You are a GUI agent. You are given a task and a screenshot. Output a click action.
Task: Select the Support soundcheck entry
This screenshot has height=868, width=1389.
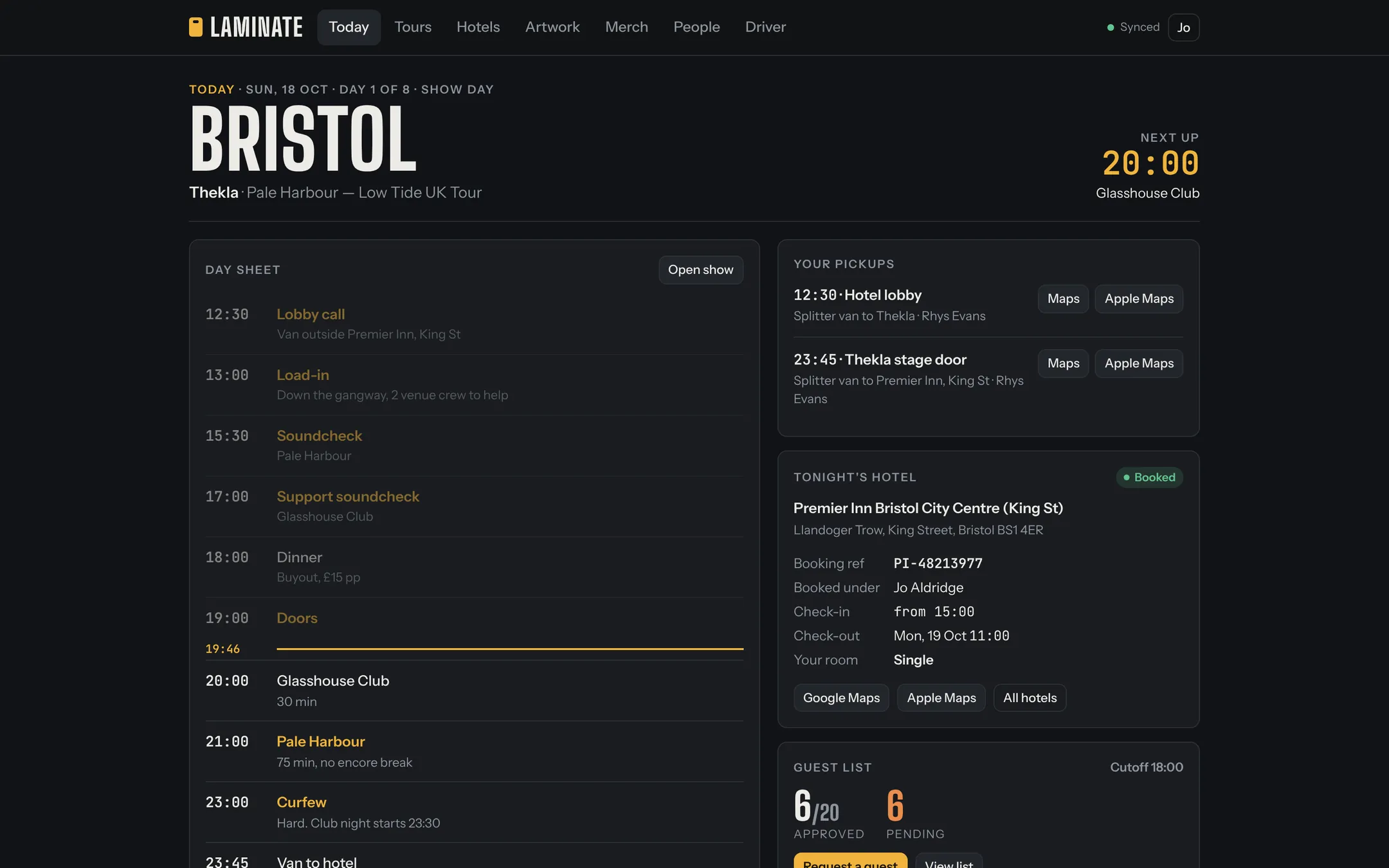pos(474,507)
